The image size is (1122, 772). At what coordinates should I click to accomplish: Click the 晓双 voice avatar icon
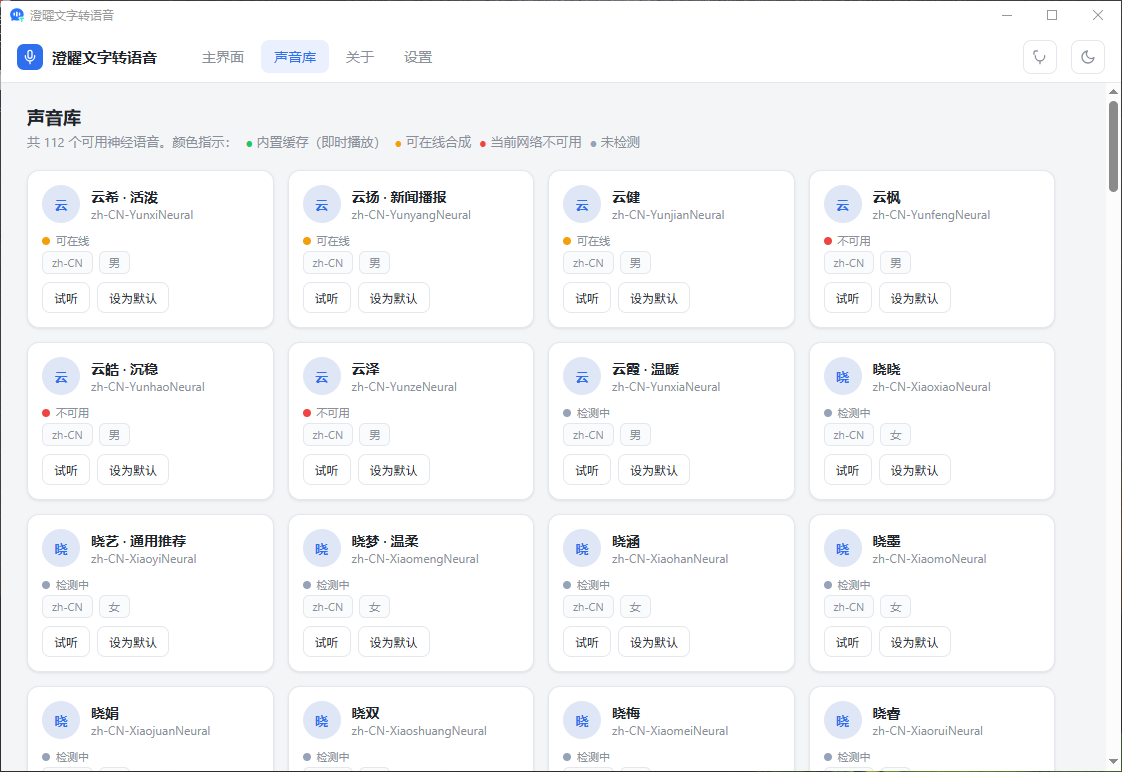coord(321,721)
